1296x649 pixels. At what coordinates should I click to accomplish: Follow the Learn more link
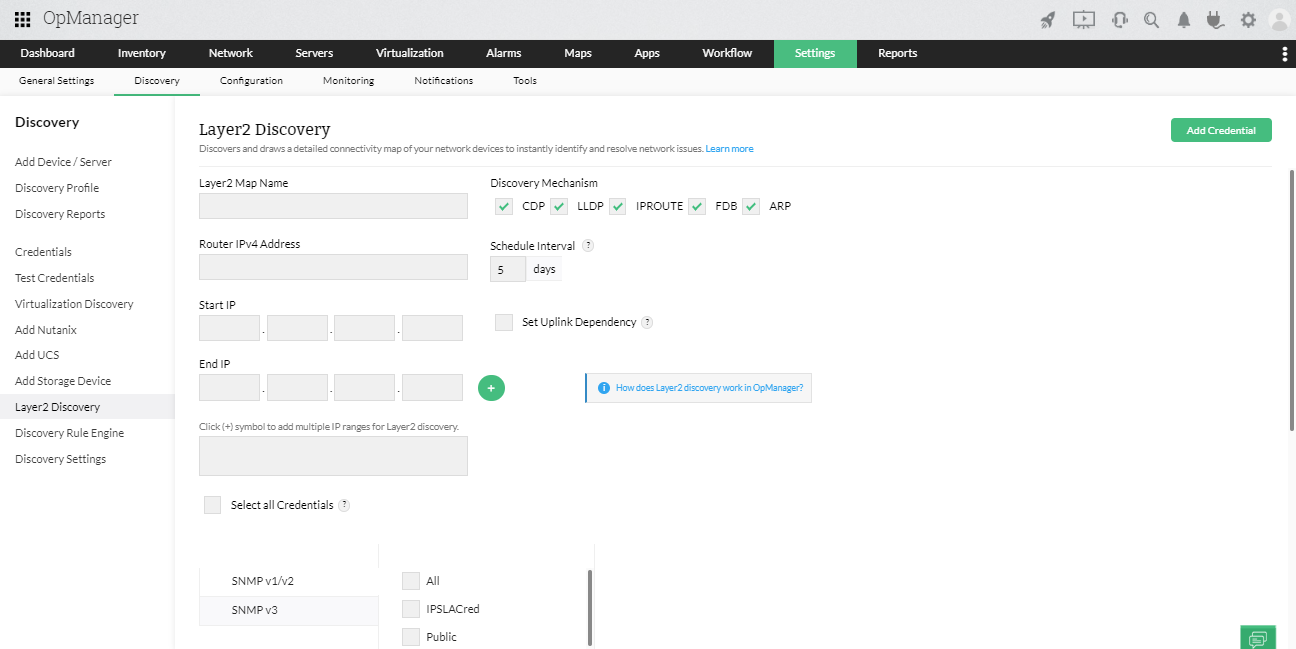[729, 149]
